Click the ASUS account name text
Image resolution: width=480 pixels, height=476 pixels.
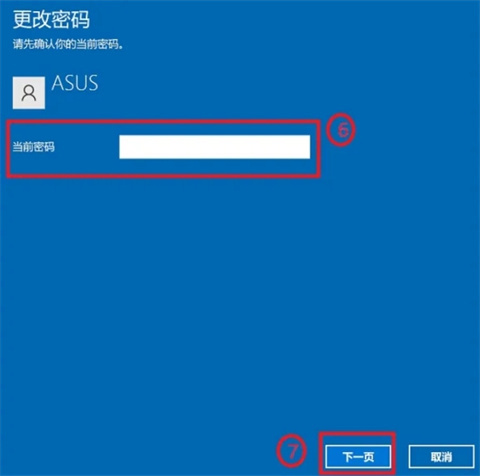pyautogui.click(x=75, y=83)
